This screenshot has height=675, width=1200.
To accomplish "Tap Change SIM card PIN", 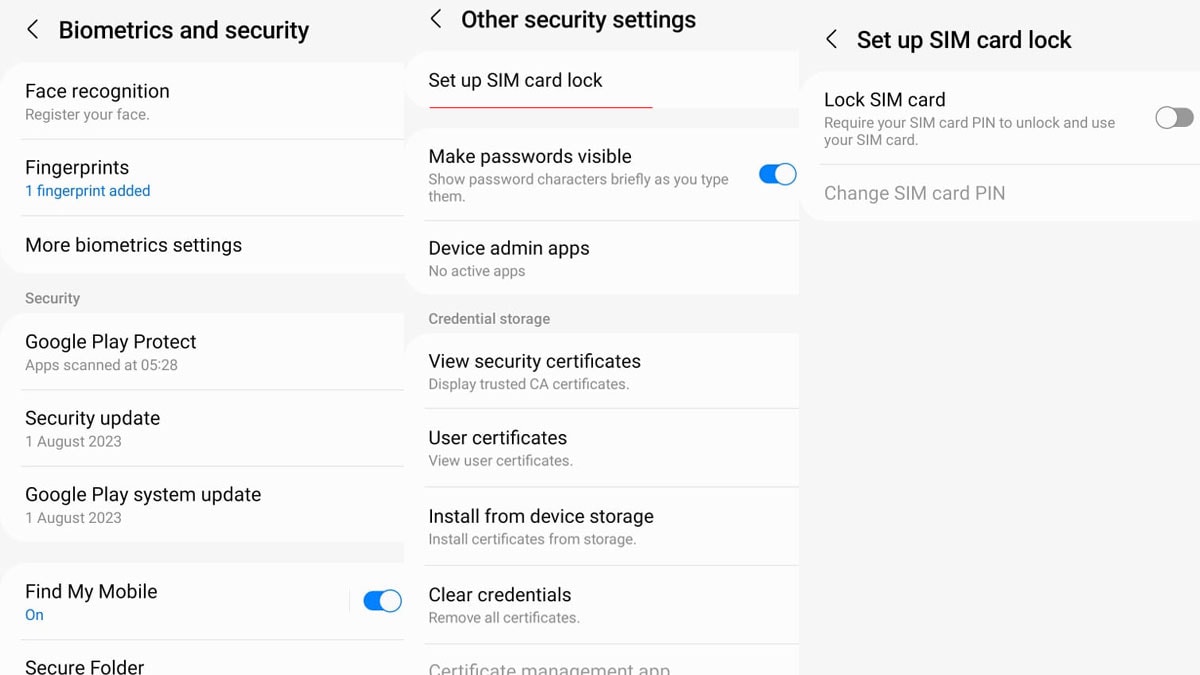I will tap(1000, 193).
